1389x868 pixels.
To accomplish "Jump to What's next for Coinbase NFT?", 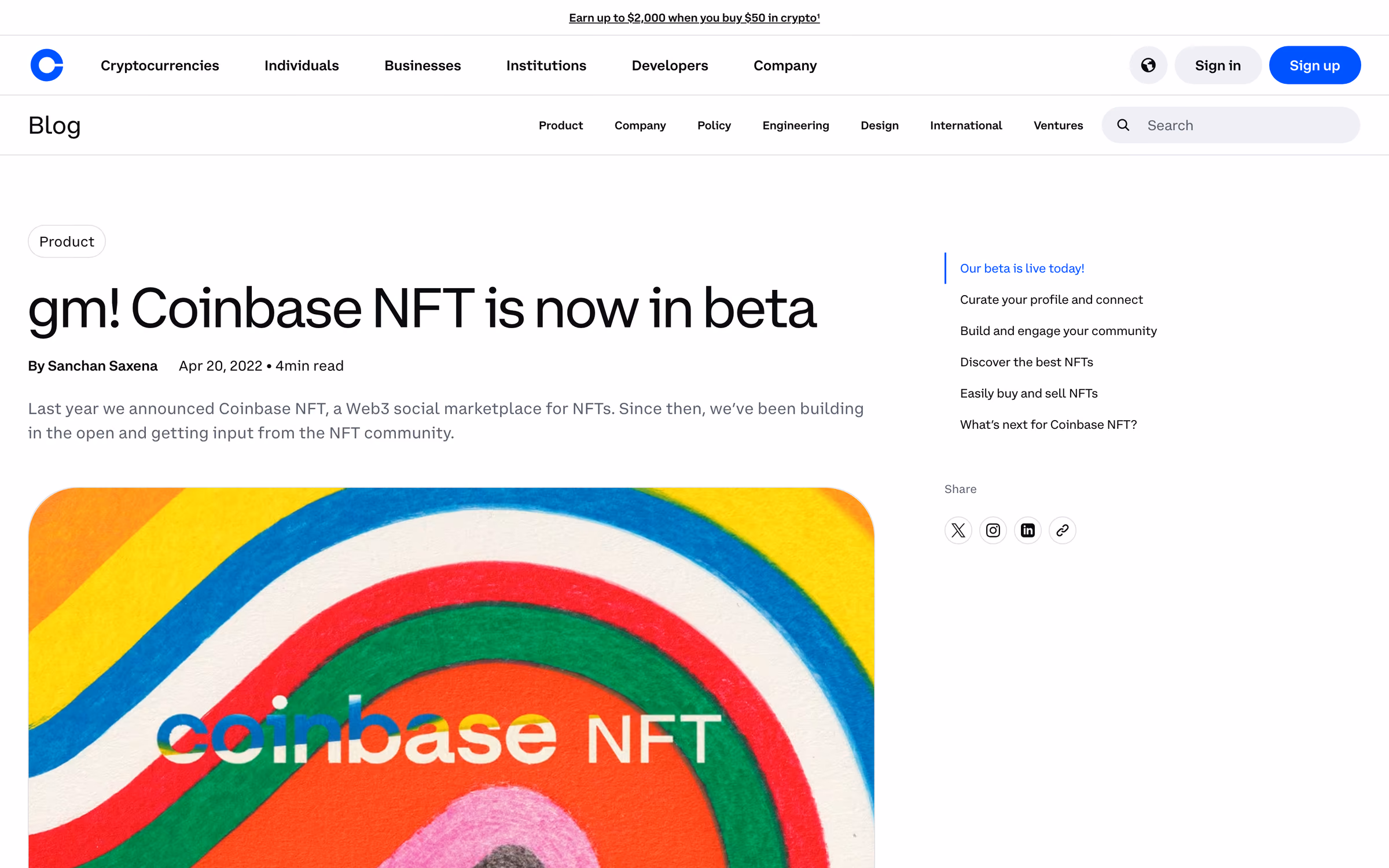I will coord(1048,425).
